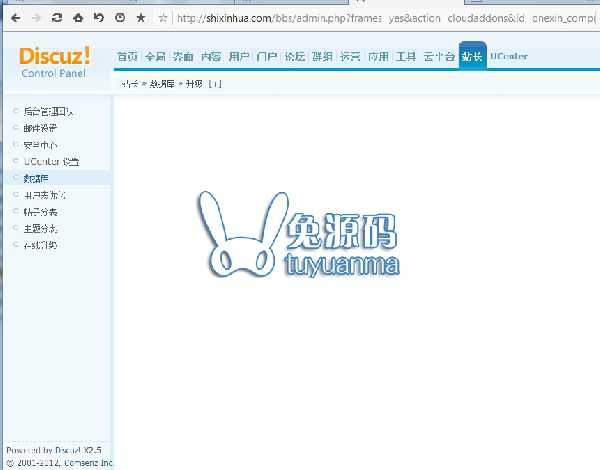The image size is (600, 470).
Task: Go to the 应用 tab
Action: (378, 57)
